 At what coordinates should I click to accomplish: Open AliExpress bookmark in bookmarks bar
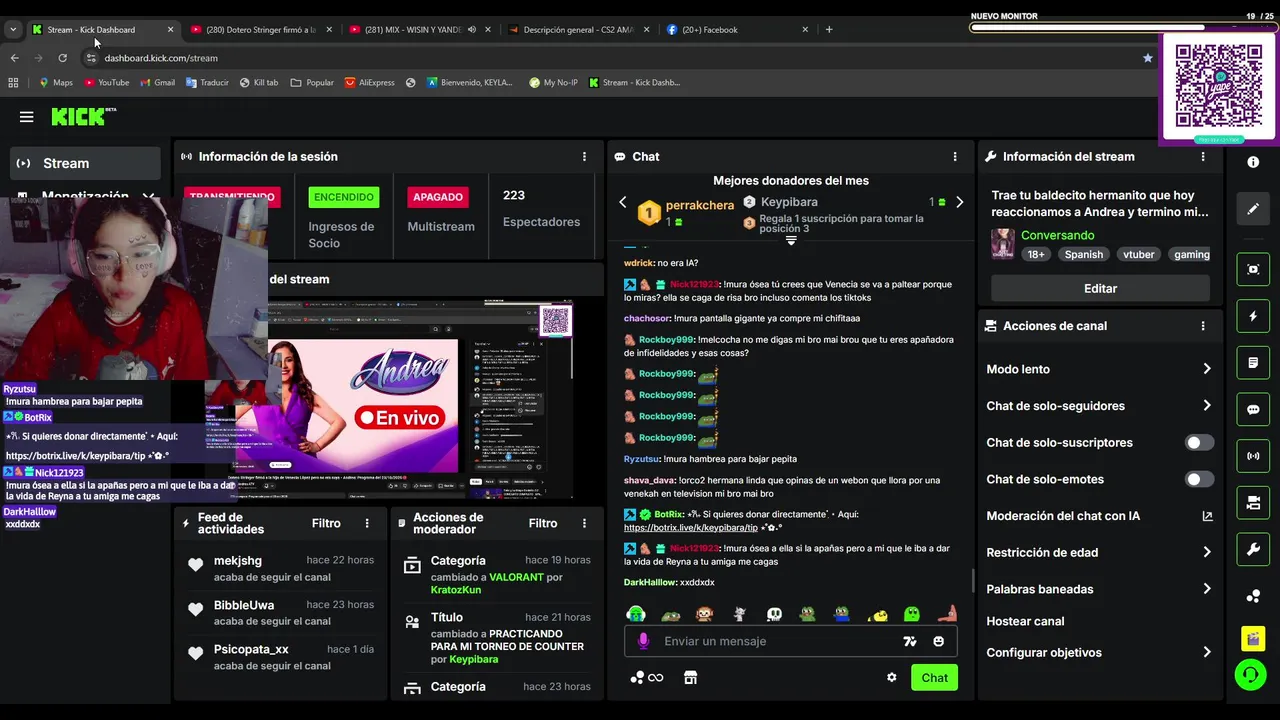click(368, 83)
